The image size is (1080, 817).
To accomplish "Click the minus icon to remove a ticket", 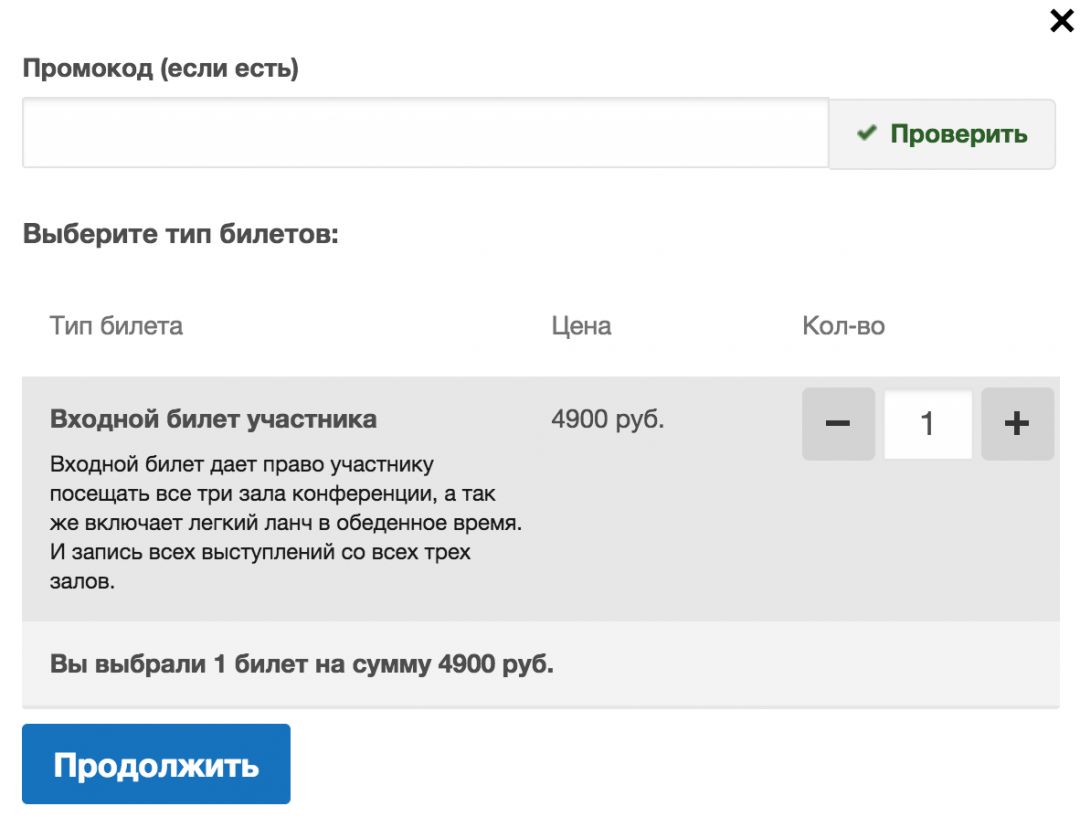I will [838, 423].
